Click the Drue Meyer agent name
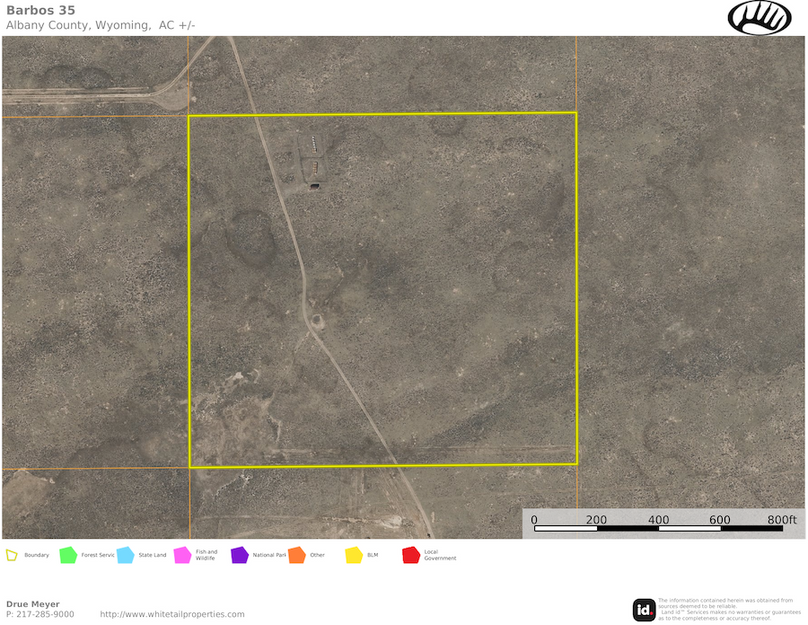Image resolution: width=808 pixels, height=625 pixels. click(32, 604)
